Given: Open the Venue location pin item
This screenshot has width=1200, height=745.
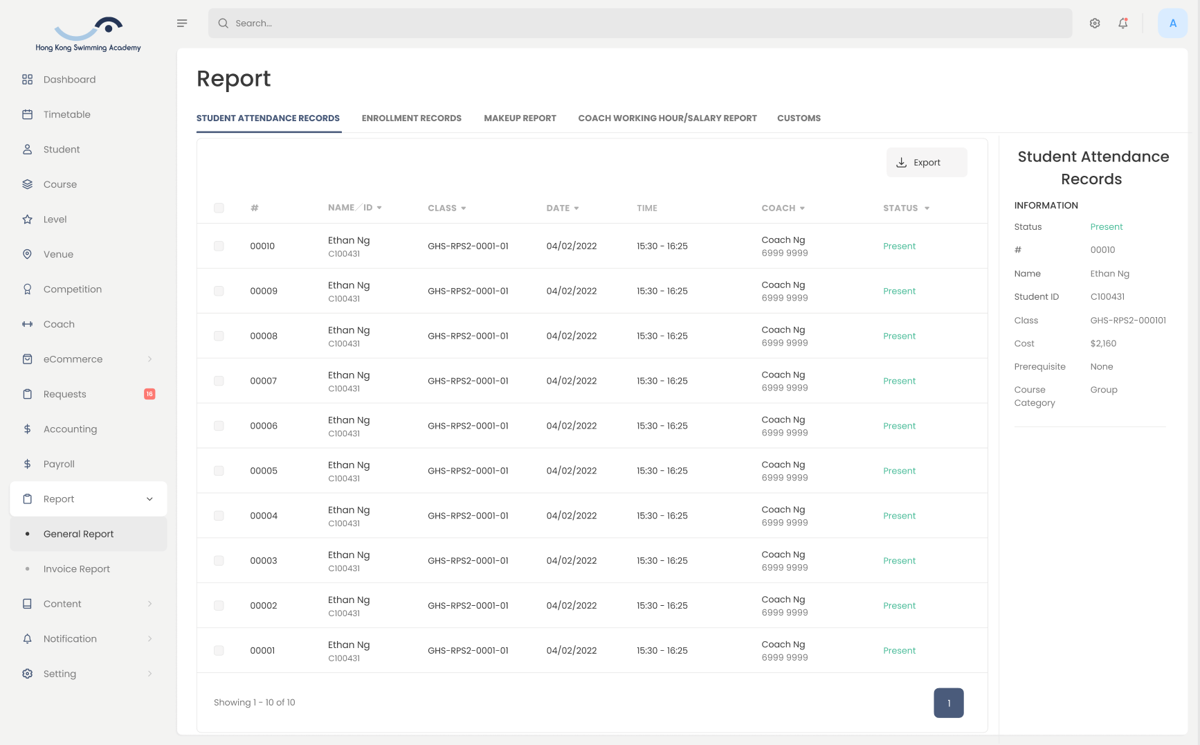Looking at the screenshot, I should [x=89, y=254].
